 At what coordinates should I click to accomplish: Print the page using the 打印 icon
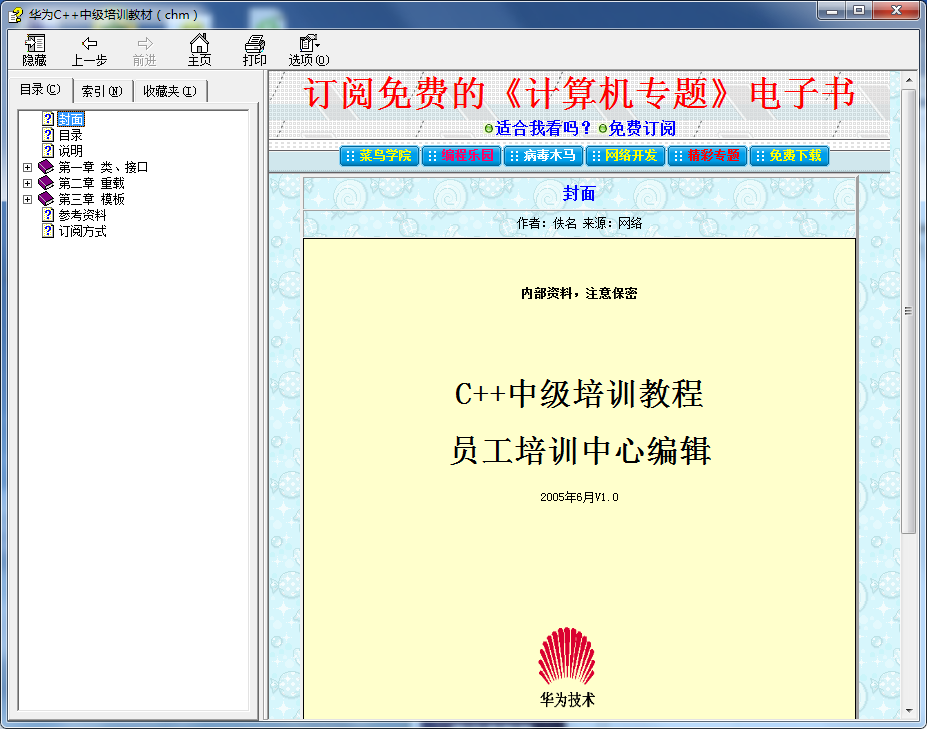pyautogui.click(x=255, y=44)
